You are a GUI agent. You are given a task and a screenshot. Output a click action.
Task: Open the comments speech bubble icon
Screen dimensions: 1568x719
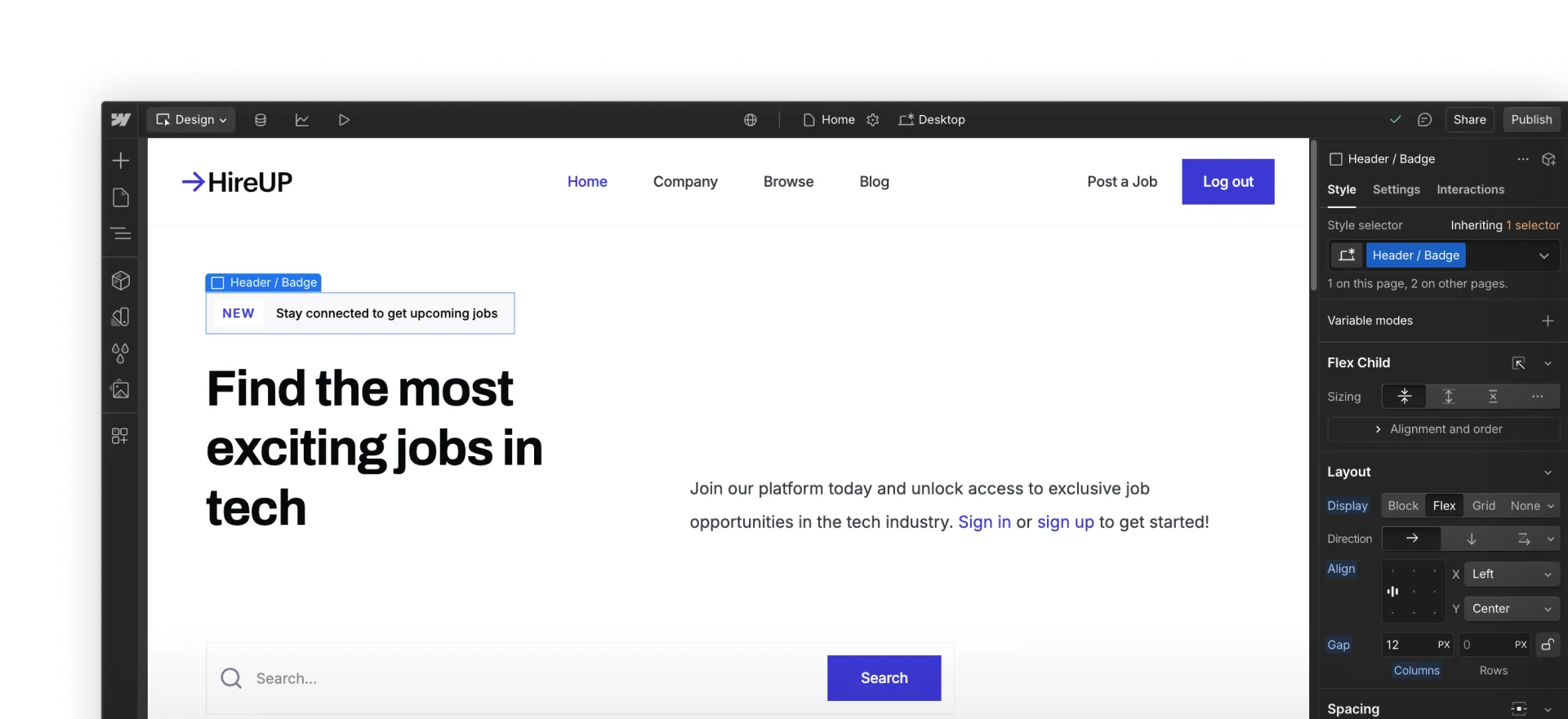1424,120
